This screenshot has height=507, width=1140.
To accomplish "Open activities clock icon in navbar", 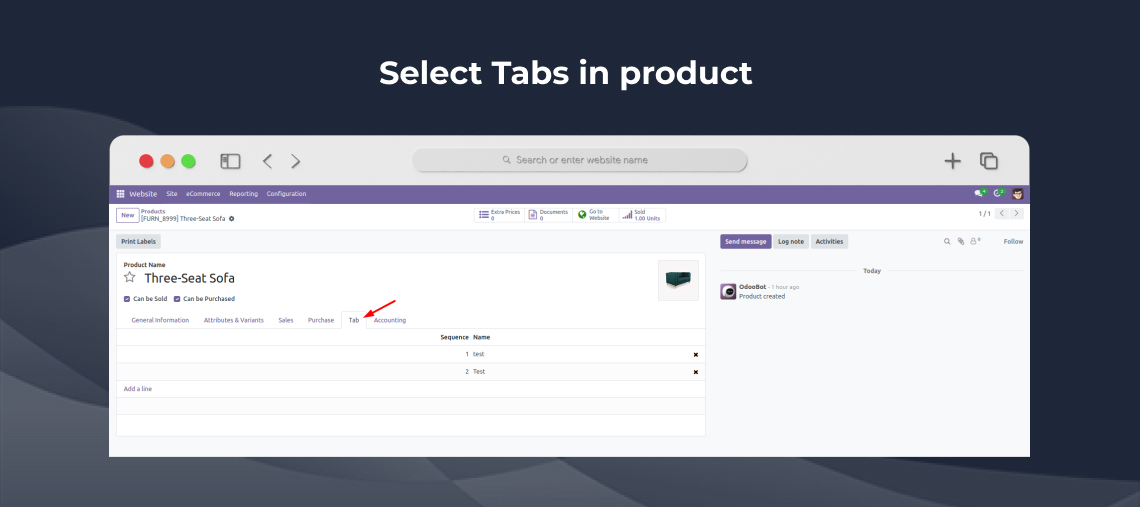I will coord(997,194).
